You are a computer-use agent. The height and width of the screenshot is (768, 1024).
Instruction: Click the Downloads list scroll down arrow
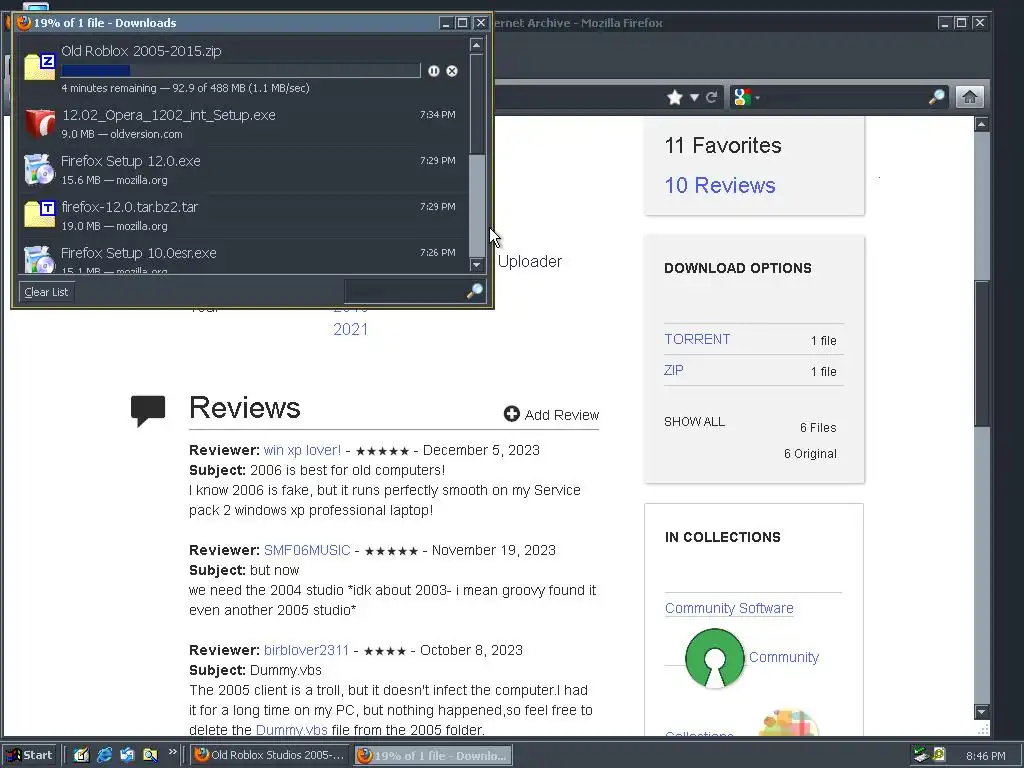[477, 264]
